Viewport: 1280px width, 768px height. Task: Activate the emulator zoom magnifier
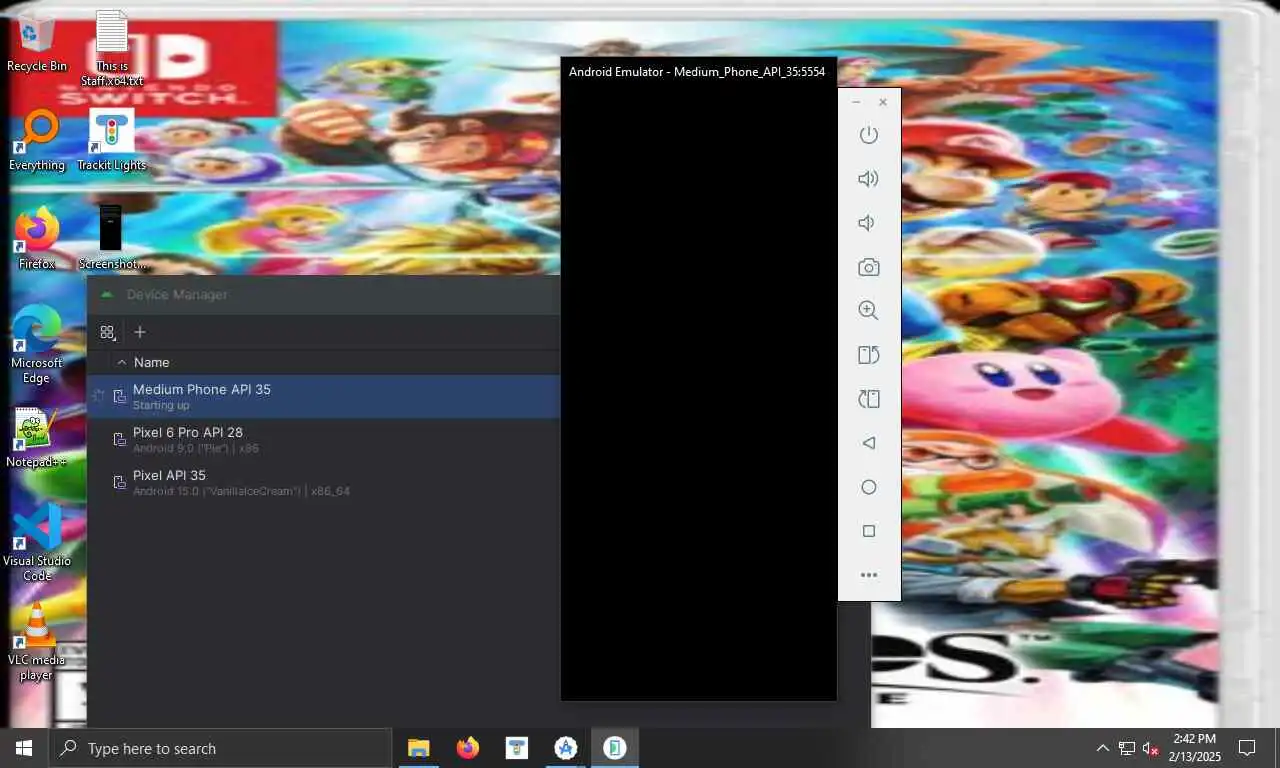(x=868, y=311)
